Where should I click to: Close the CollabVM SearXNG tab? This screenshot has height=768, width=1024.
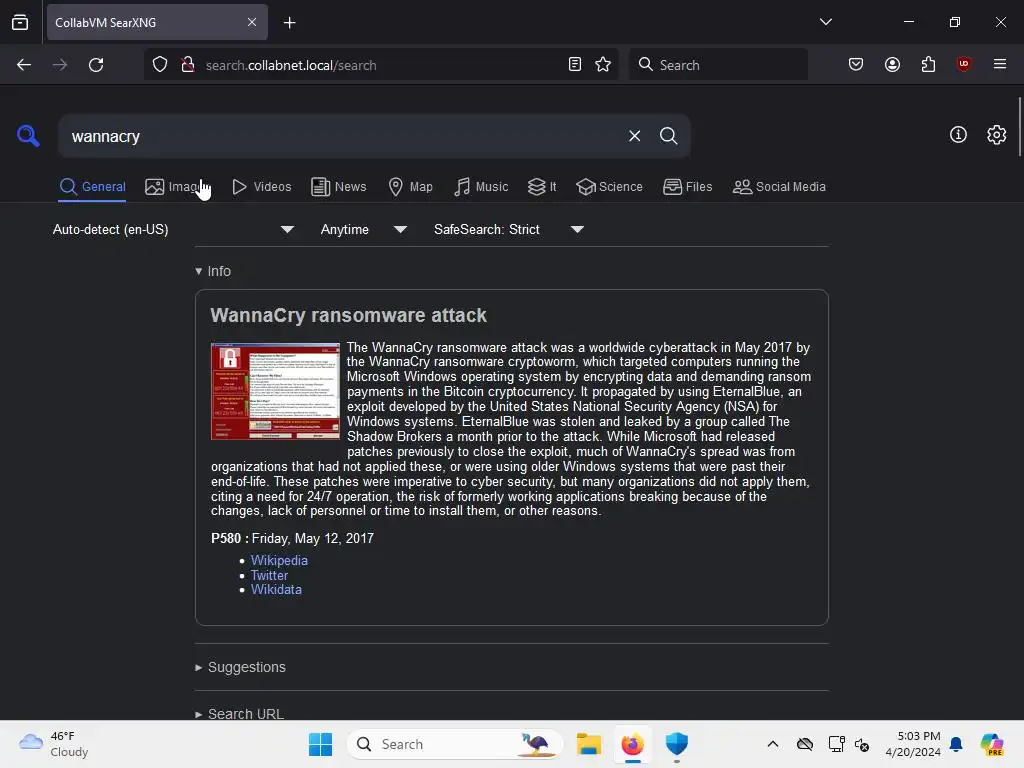point(252,22)
